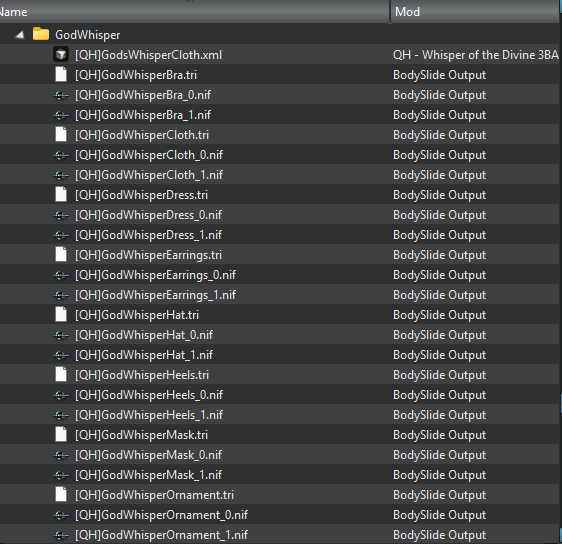The image size is (562, 544).
Task: Select the [QH]GodWhisperMask_1.nif file name
Action: (x=148, y=475)
